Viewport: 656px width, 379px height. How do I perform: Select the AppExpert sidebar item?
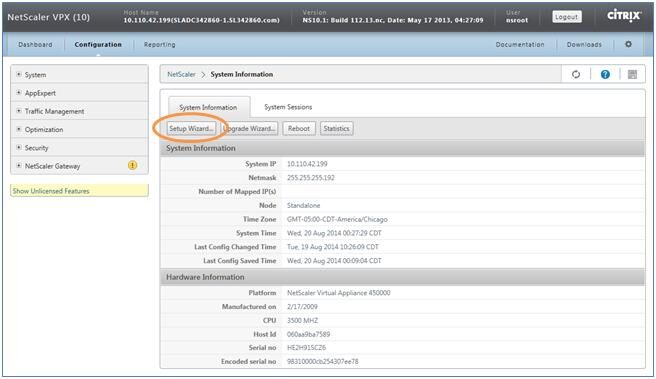click(x=40, y=93)
